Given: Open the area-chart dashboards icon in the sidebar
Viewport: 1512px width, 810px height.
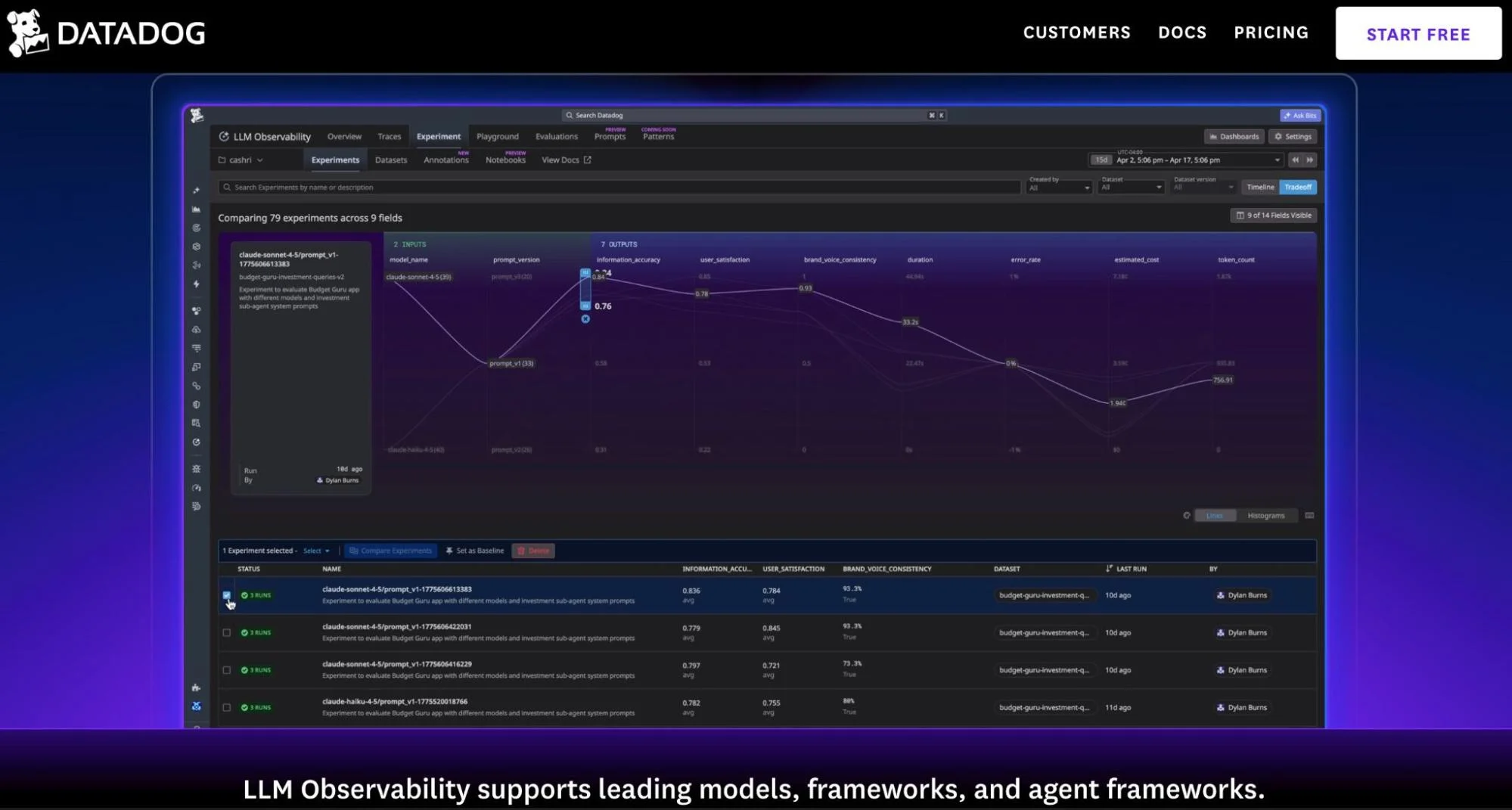Looking at the screenshot, I should 196,209.
